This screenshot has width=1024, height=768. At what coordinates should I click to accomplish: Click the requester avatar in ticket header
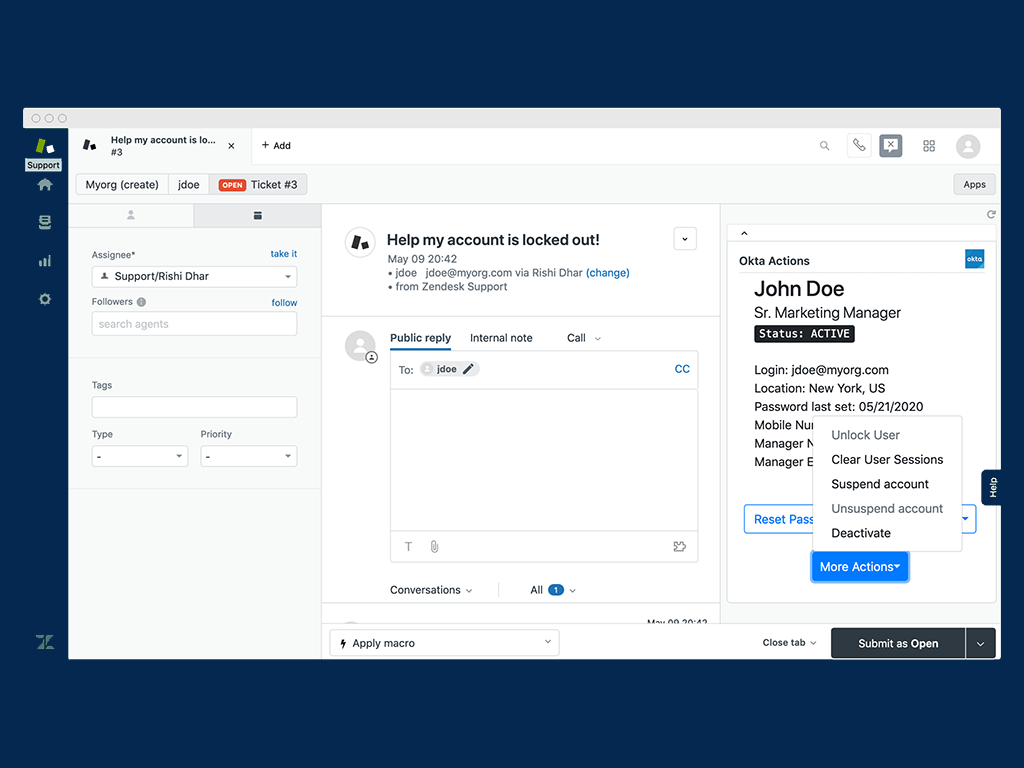click(x=360, y=243)
